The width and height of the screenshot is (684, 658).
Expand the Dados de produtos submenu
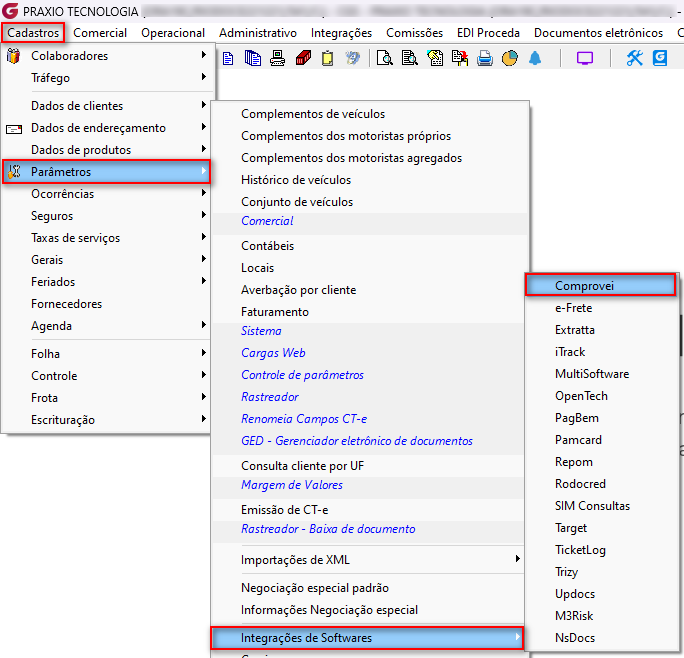(x=107, y=150)
